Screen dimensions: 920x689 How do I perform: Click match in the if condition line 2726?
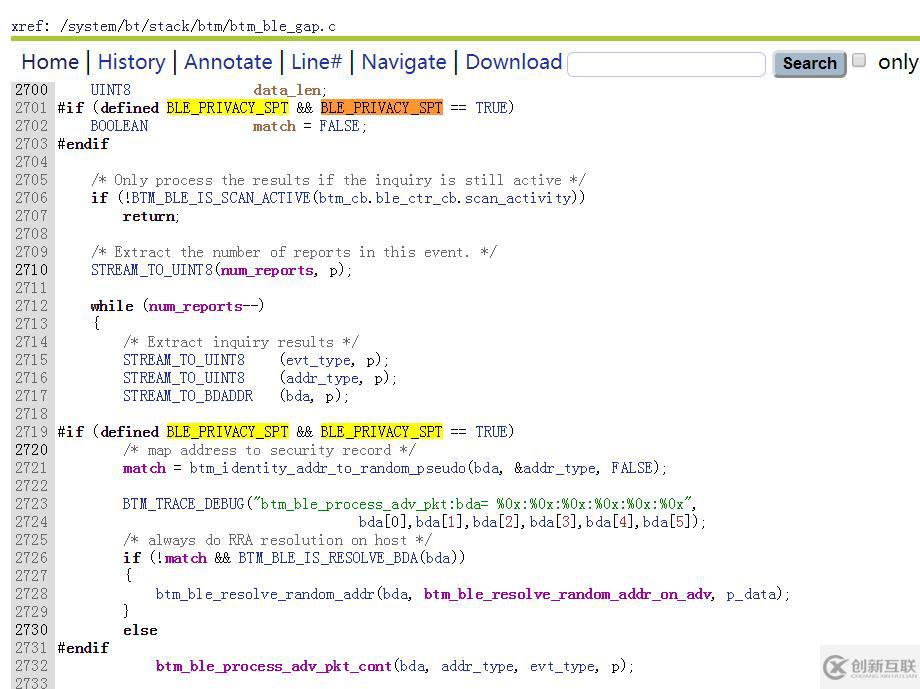[185, 558]
